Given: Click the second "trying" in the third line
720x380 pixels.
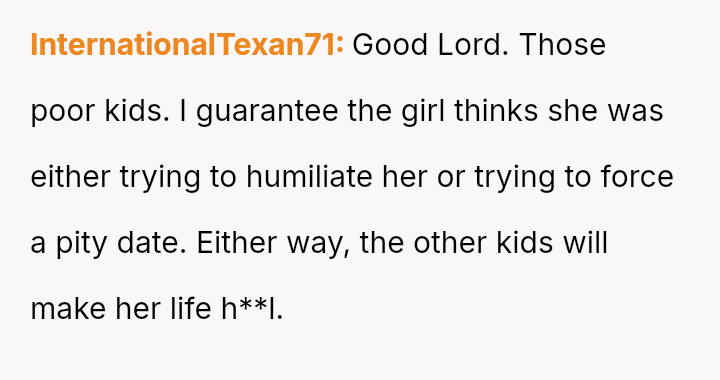Looking at the screenshot, I should click(x=515, y=177).
